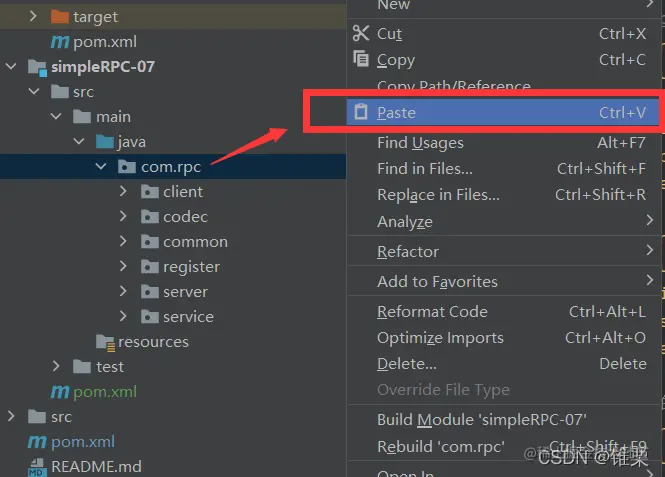Click the com.rpc package icon

tap(127, 167)
